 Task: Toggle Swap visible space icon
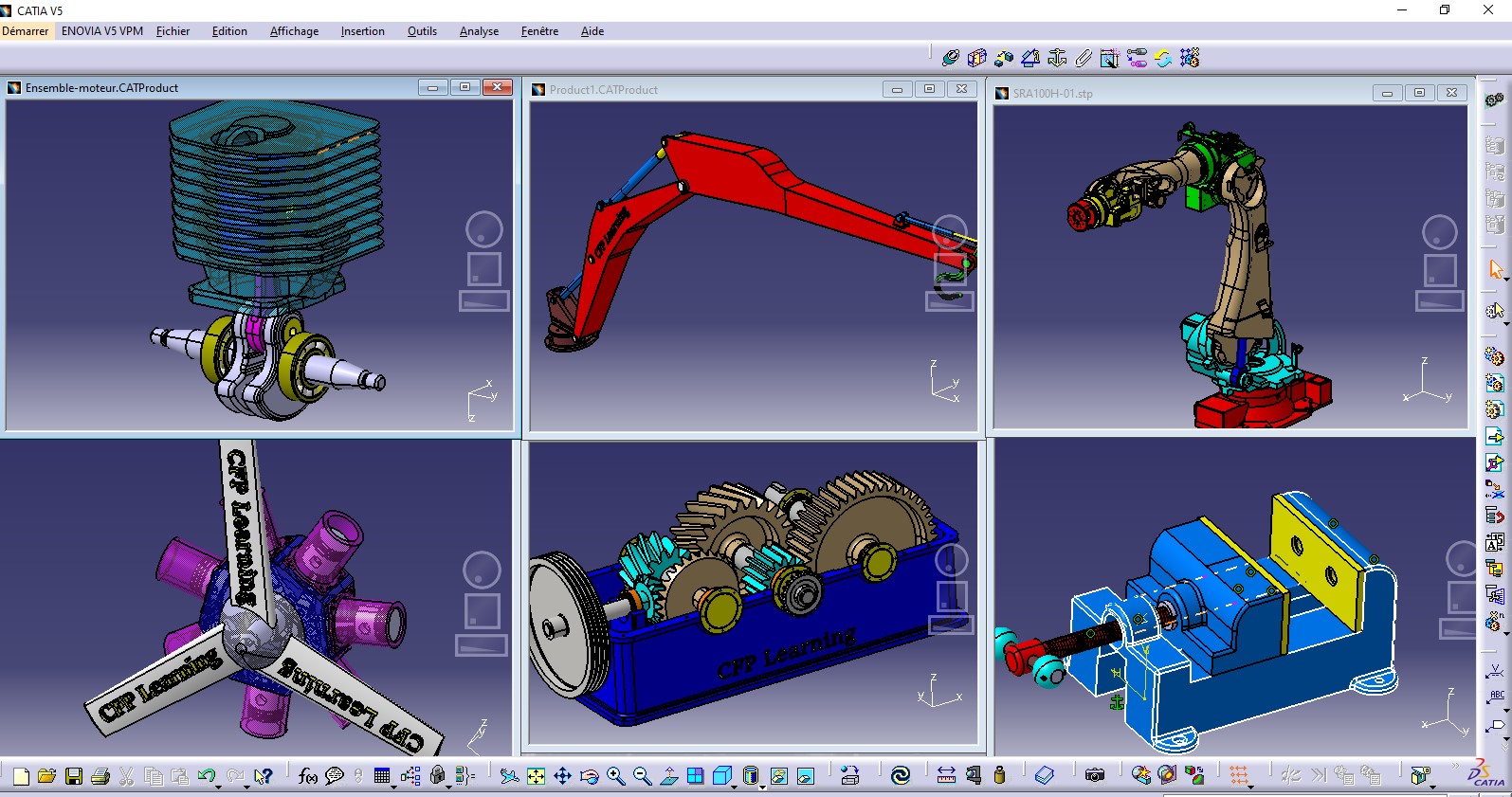pyautogui.click(x=805, y=777)
